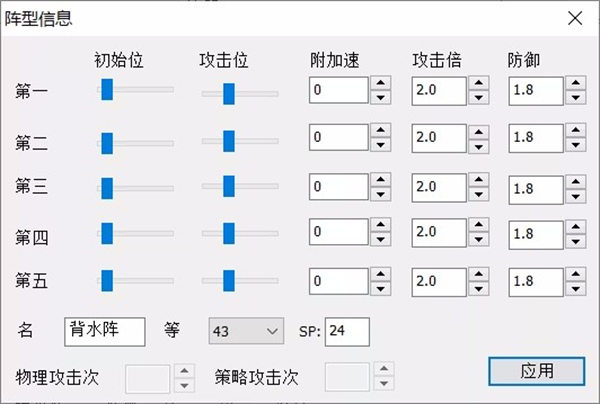Increase 防御 value in 第三 row
This screenshot has height=404, width=600.
576,182
